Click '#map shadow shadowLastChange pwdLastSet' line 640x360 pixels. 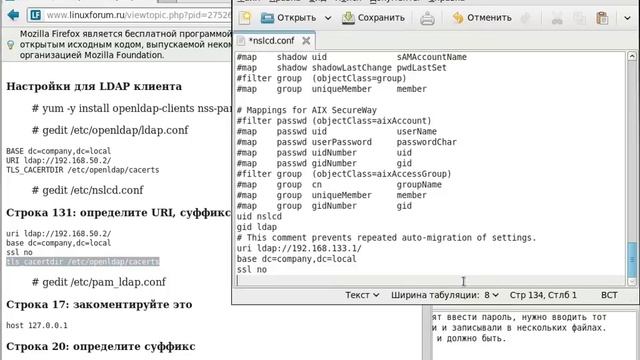(x=341, y=68)
